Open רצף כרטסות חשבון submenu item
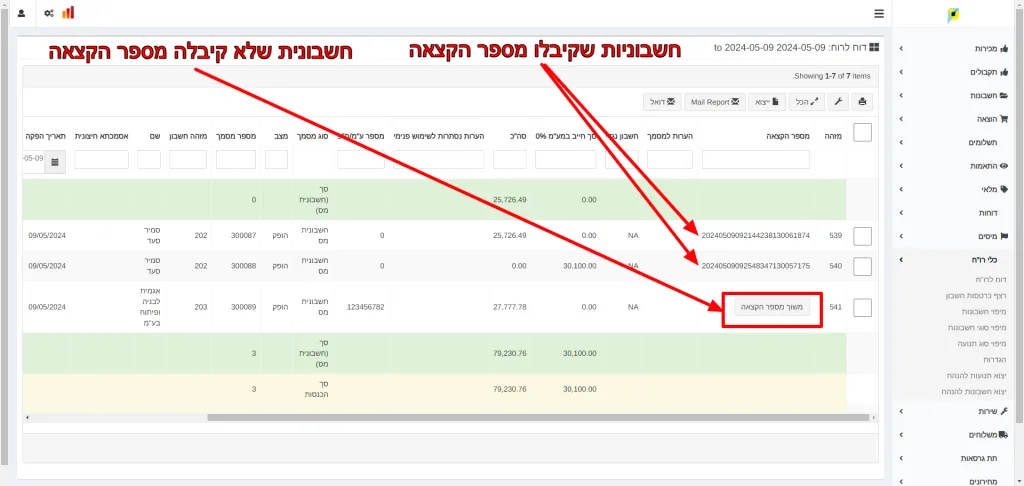The image size is (1024, 486). click(x=975, y=296)
